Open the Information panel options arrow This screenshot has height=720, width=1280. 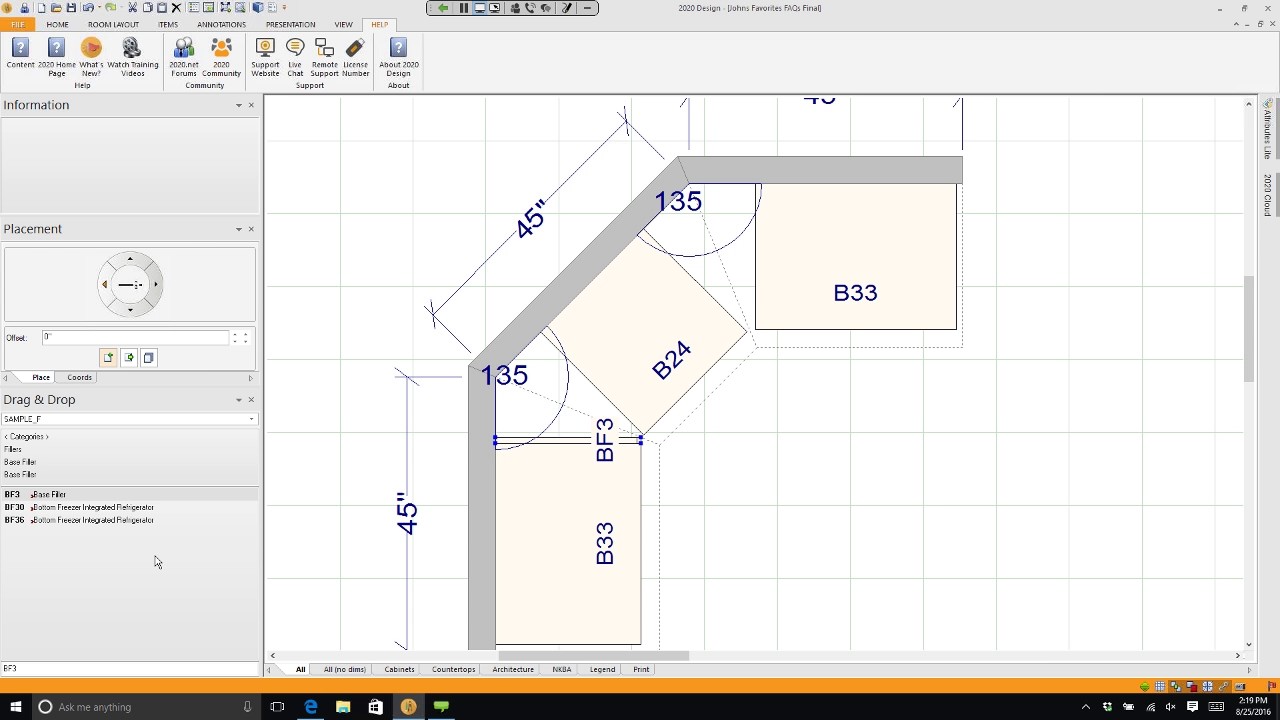pyautogui.click(x=239, y=105)
